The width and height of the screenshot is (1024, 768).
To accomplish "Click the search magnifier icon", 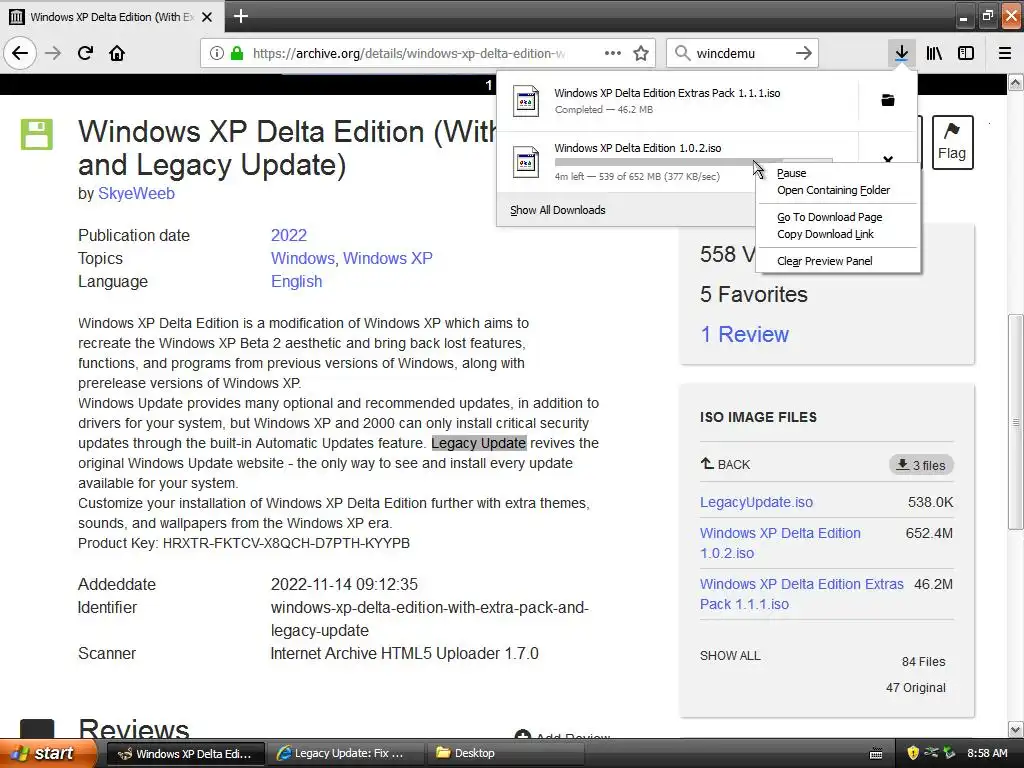I will [x=682, y=53].
